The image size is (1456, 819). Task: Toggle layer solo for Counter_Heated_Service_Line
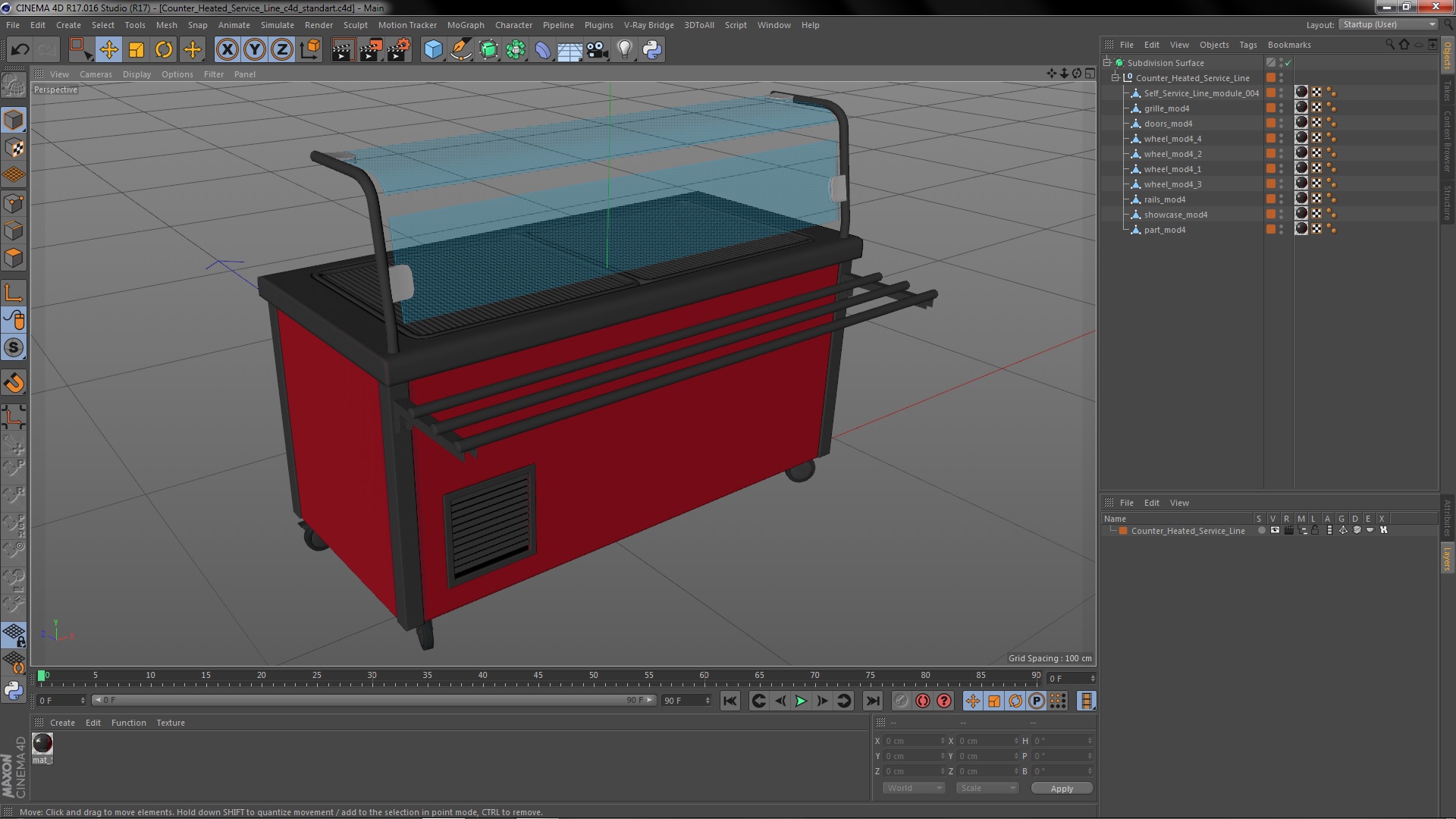point(1261,531)
